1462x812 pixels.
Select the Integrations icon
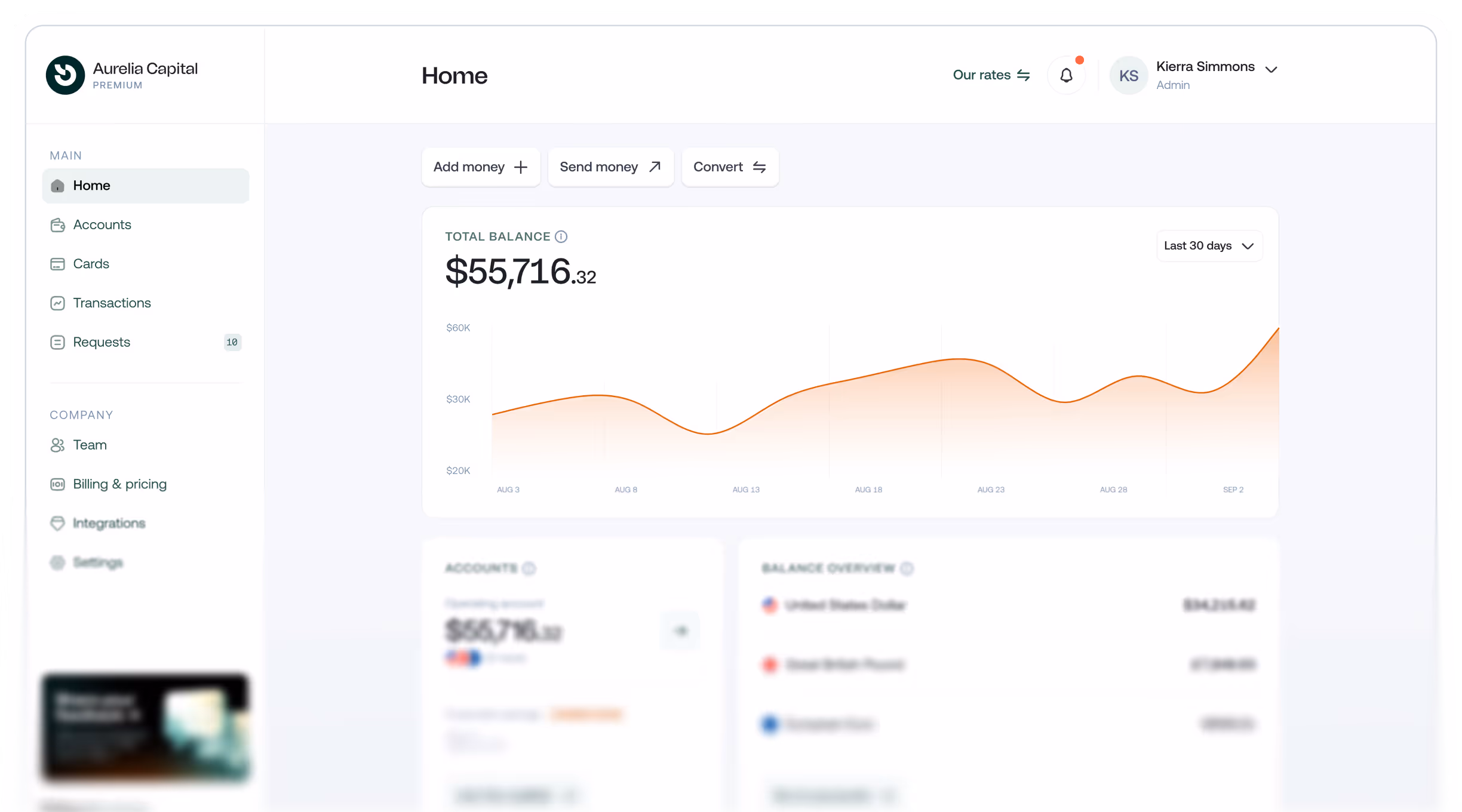(x=57, y=523)
